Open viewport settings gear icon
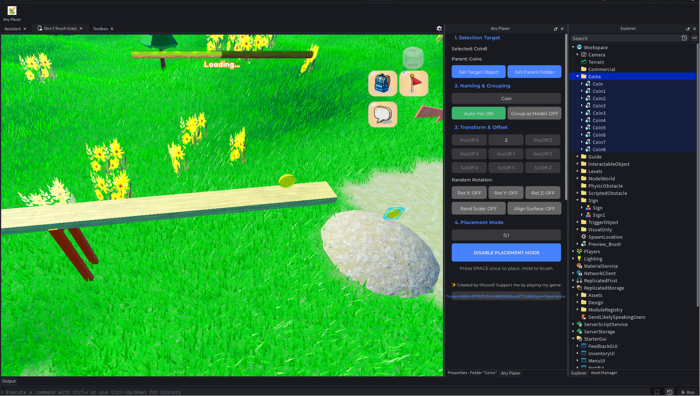700x396 pixels. (x=439, y=28)
